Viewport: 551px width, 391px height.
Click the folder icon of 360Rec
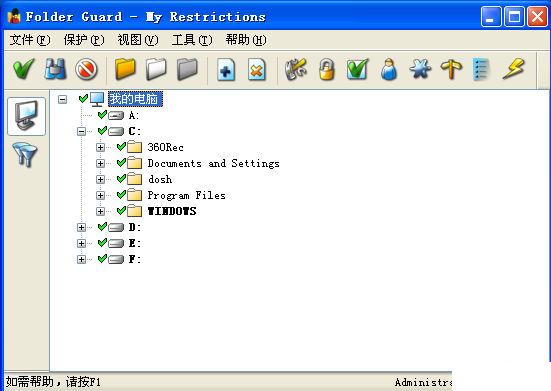click(135, 147)
